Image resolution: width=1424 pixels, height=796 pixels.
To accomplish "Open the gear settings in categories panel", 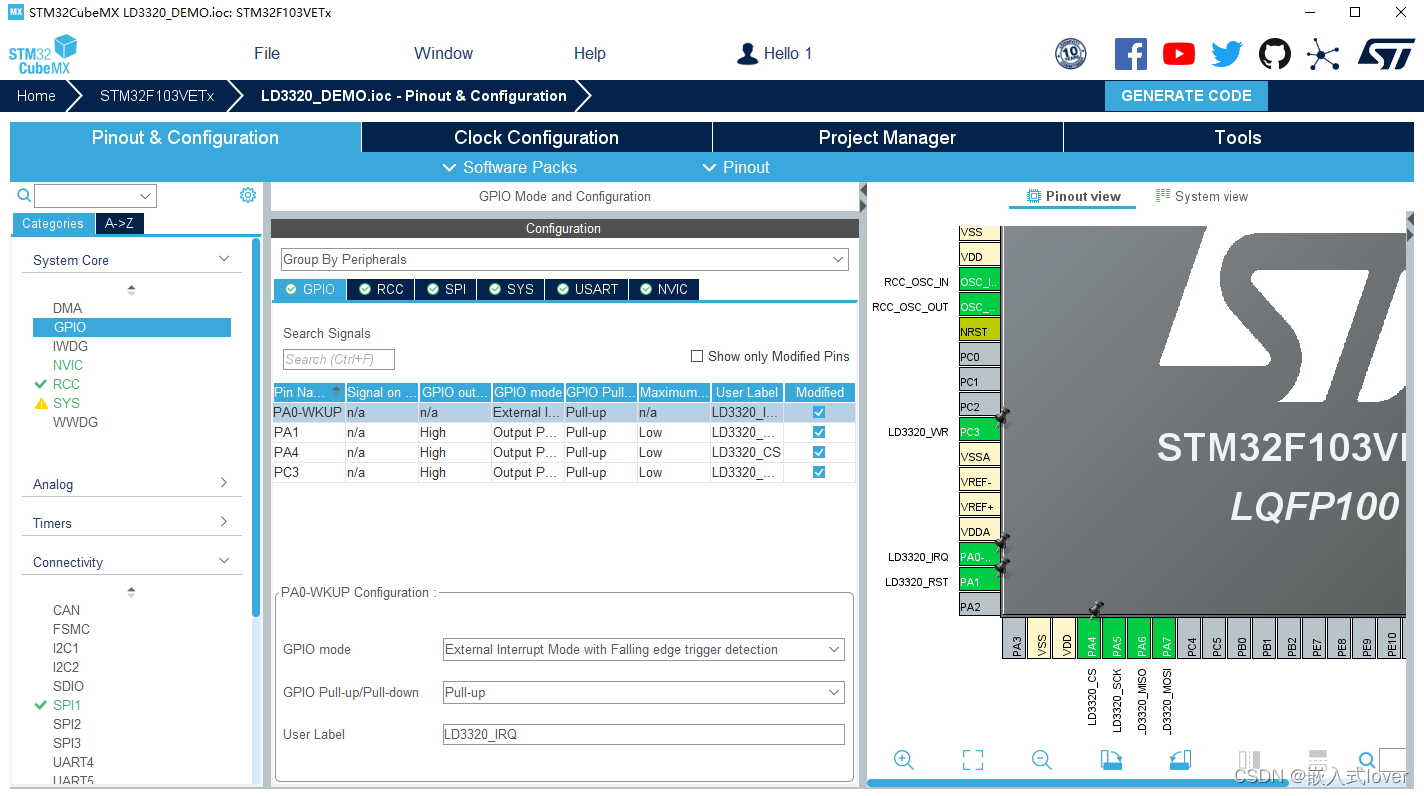I will (248, 195).
